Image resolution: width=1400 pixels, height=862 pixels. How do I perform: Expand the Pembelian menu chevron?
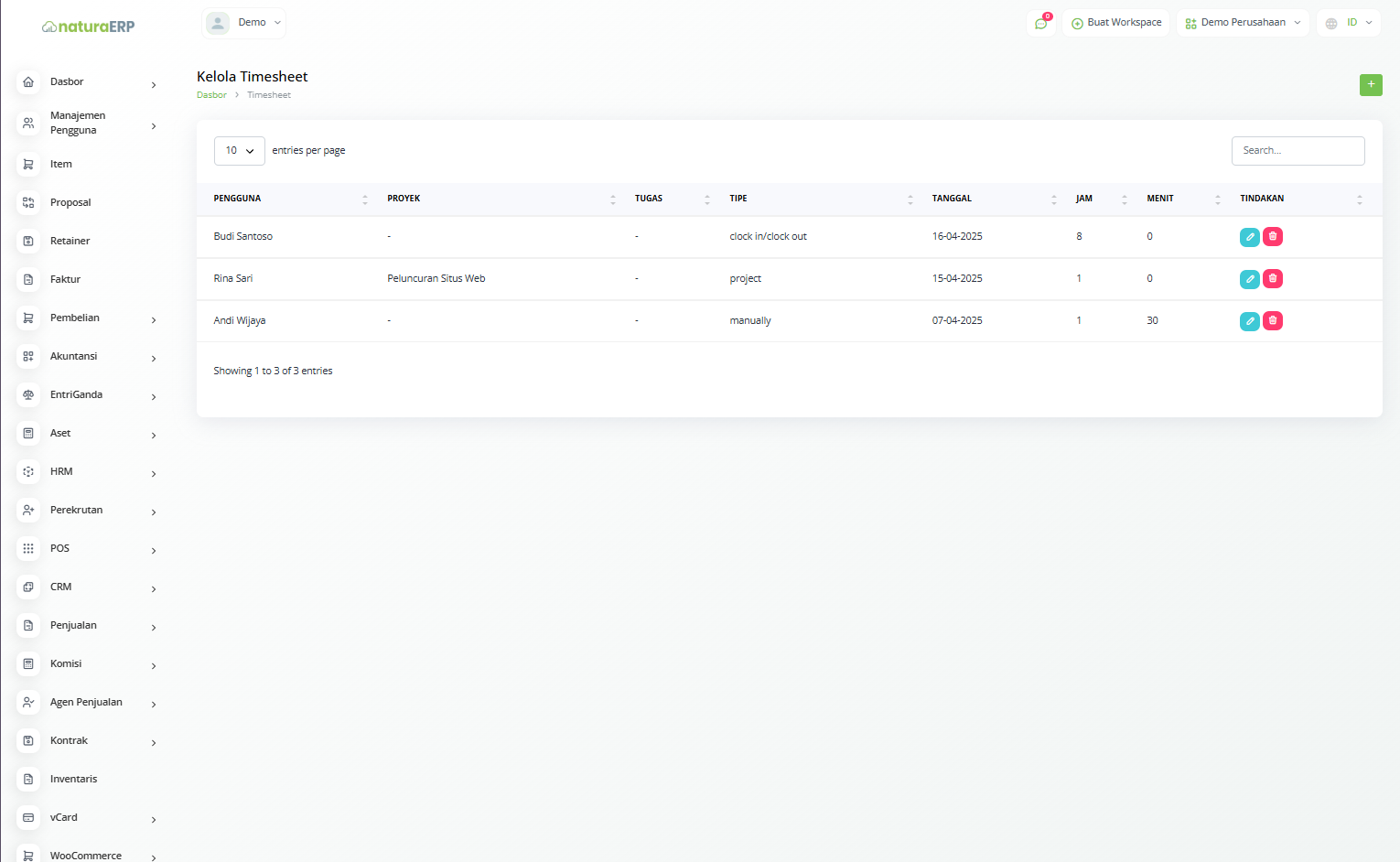coord(154,320)
